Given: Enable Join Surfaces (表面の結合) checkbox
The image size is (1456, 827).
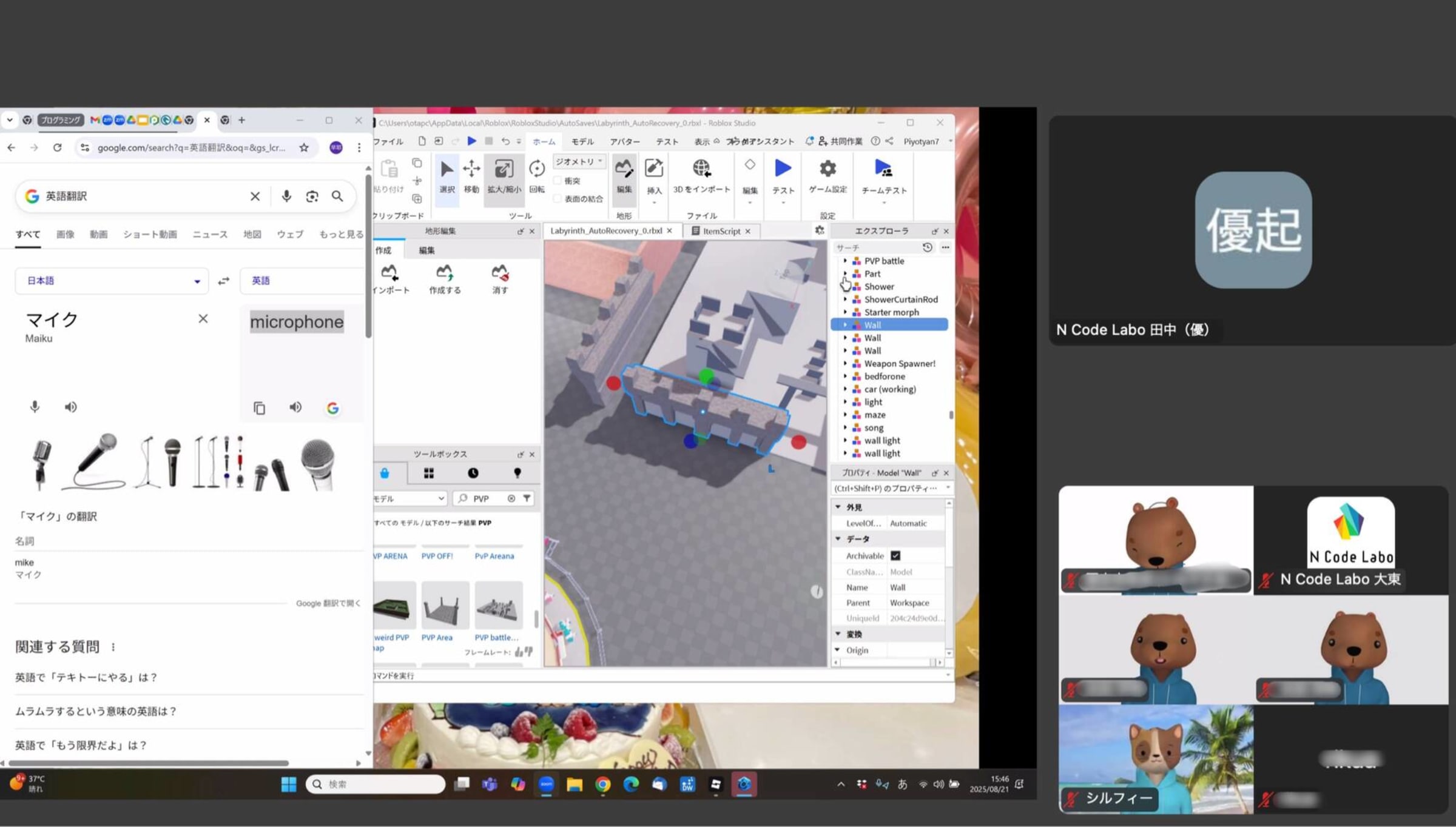Looking at the screenshot, I should point(558,199).
